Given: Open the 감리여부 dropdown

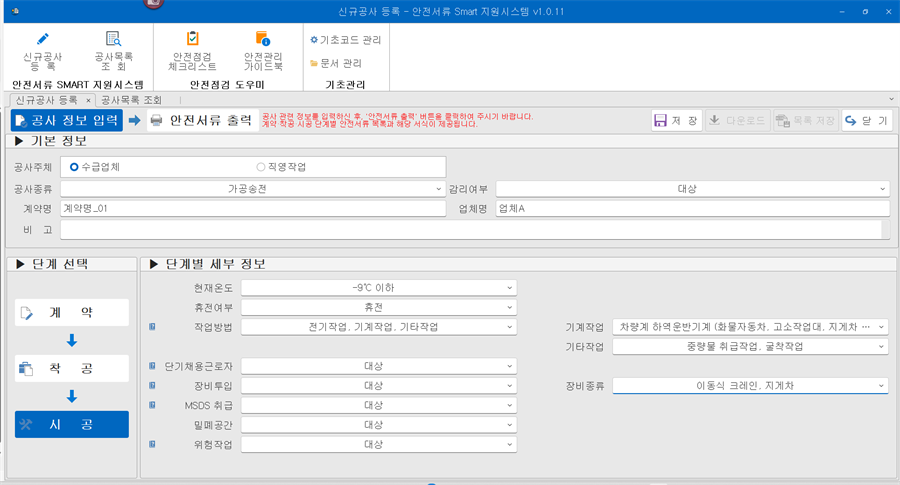Looking at the screenshot, I should [x=693, y=189].
